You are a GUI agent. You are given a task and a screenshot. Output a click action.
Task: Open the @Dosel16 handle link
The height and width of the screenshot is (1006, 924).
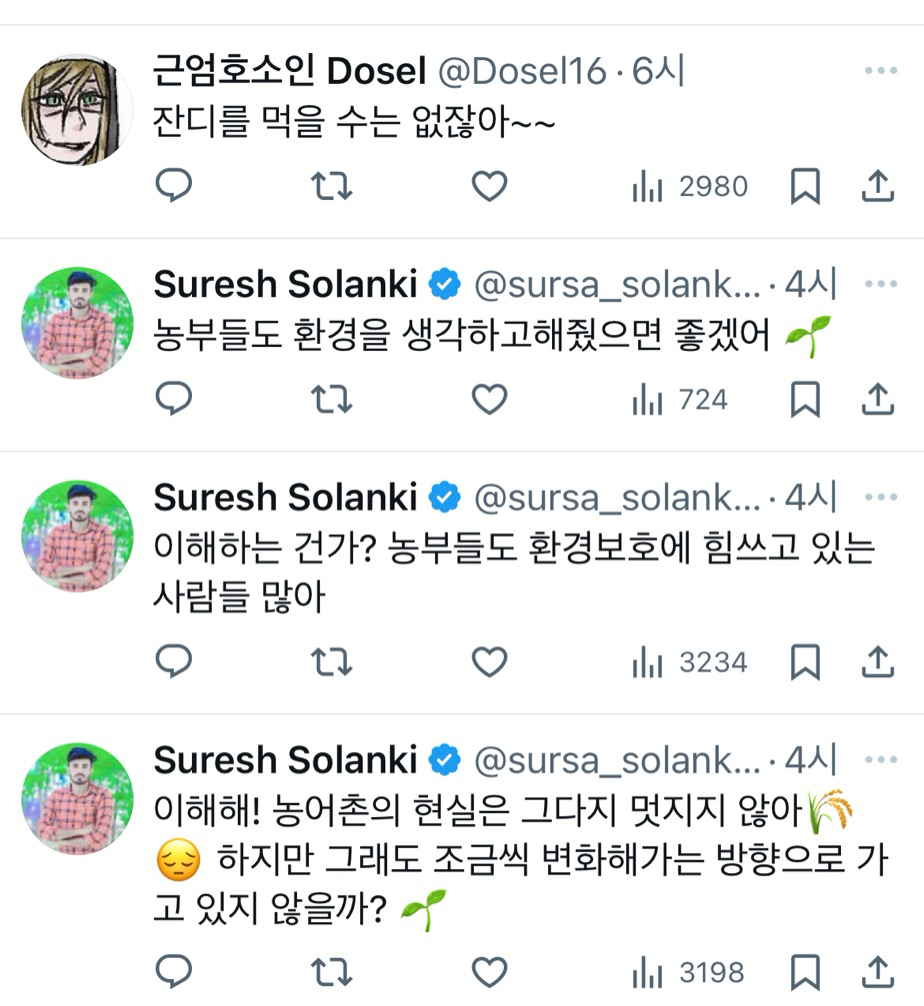coord(521,71)
